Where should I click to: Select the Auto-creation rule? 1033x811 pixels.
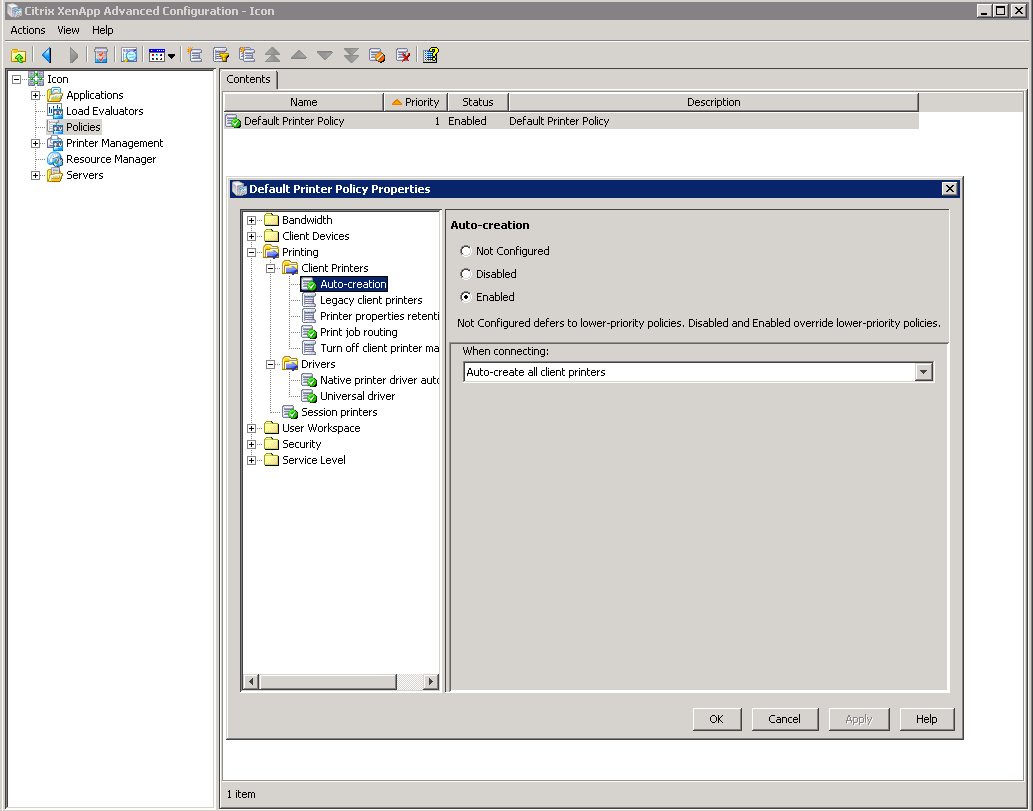point(353,284)
